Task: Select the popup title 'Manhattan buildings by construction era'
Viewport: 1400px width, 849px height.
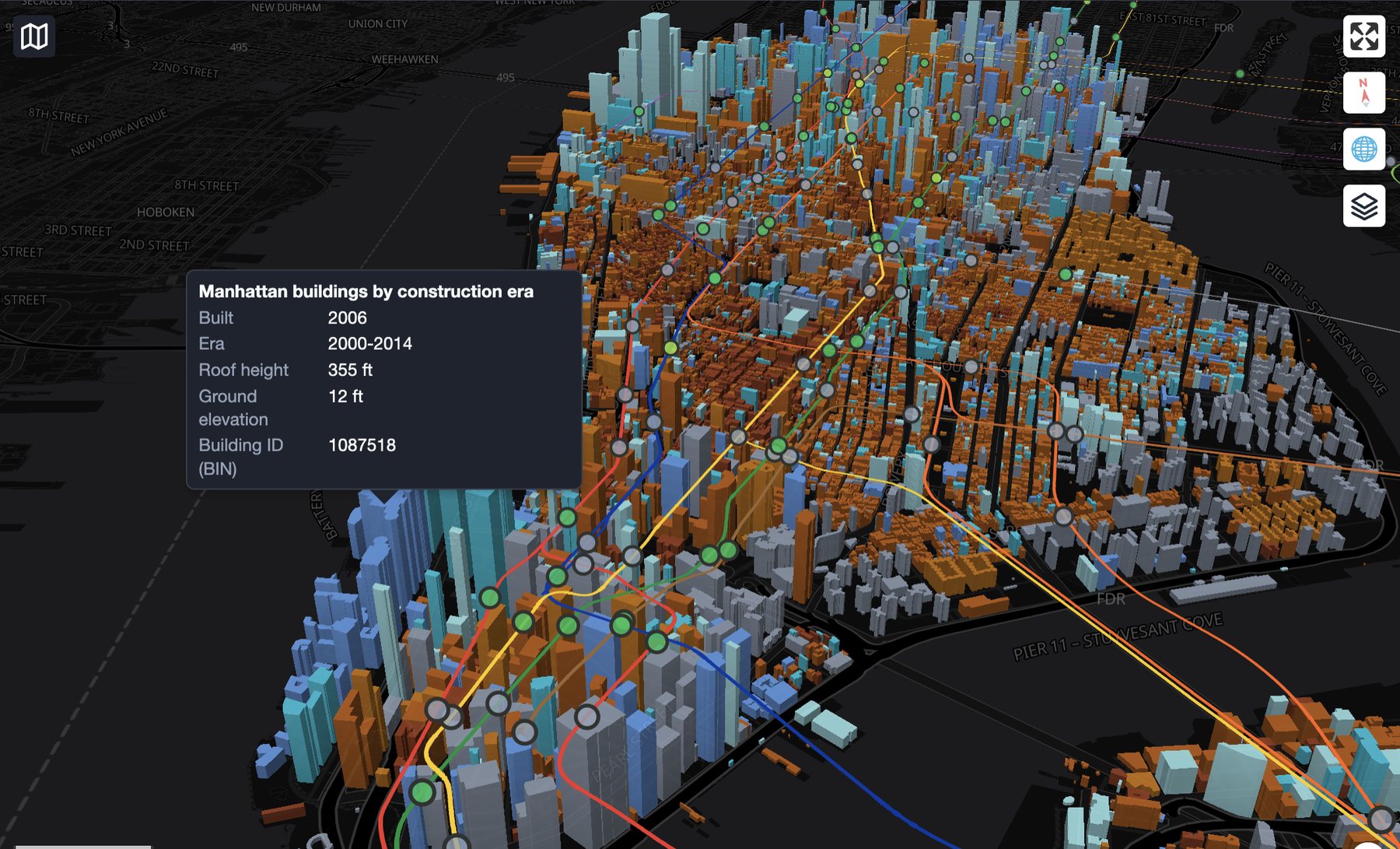Action: (366, 292)
